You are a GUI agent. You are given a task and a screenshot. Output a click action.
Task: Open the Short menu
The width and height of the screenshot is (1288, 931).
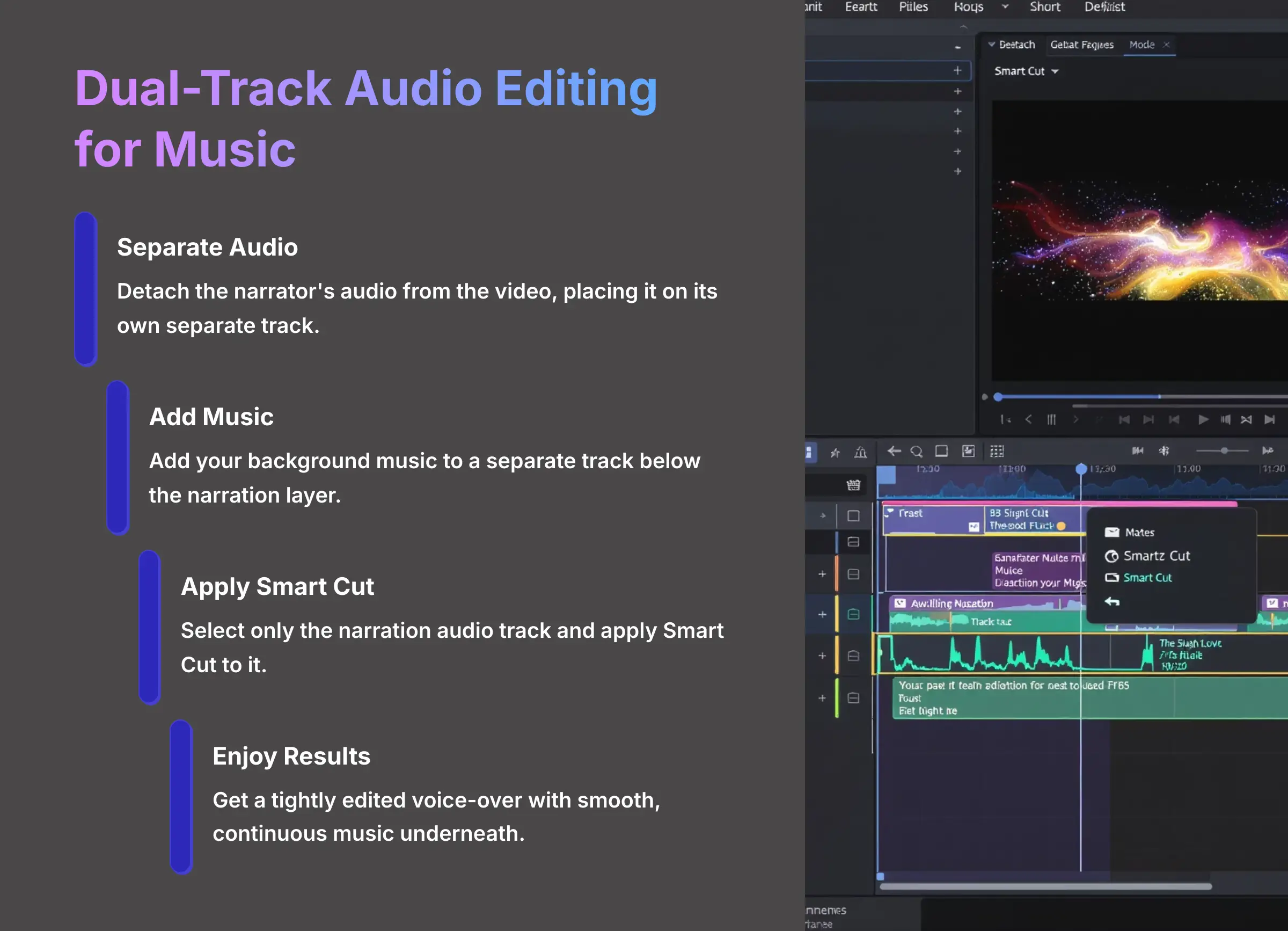coord(1045,7)
